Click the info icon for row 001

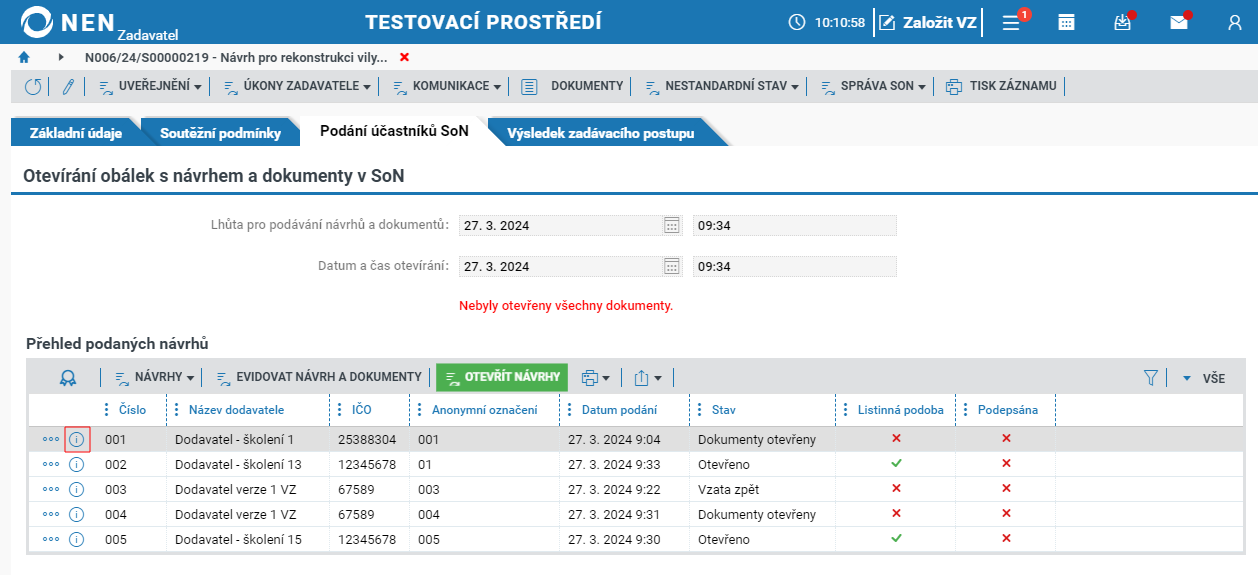click(x=77, y=439)
